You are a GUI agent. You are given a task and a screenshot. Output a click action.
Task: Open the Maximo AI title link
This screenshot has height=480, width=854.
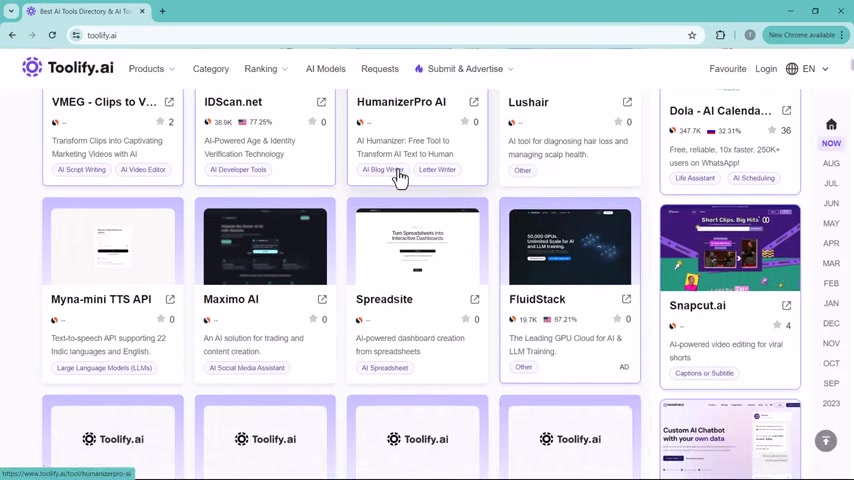231,299
